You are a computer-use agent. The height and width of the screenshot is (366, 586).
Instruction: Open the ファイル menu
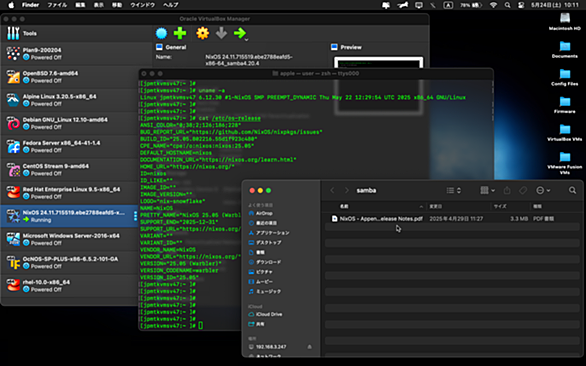pos(57,5)
